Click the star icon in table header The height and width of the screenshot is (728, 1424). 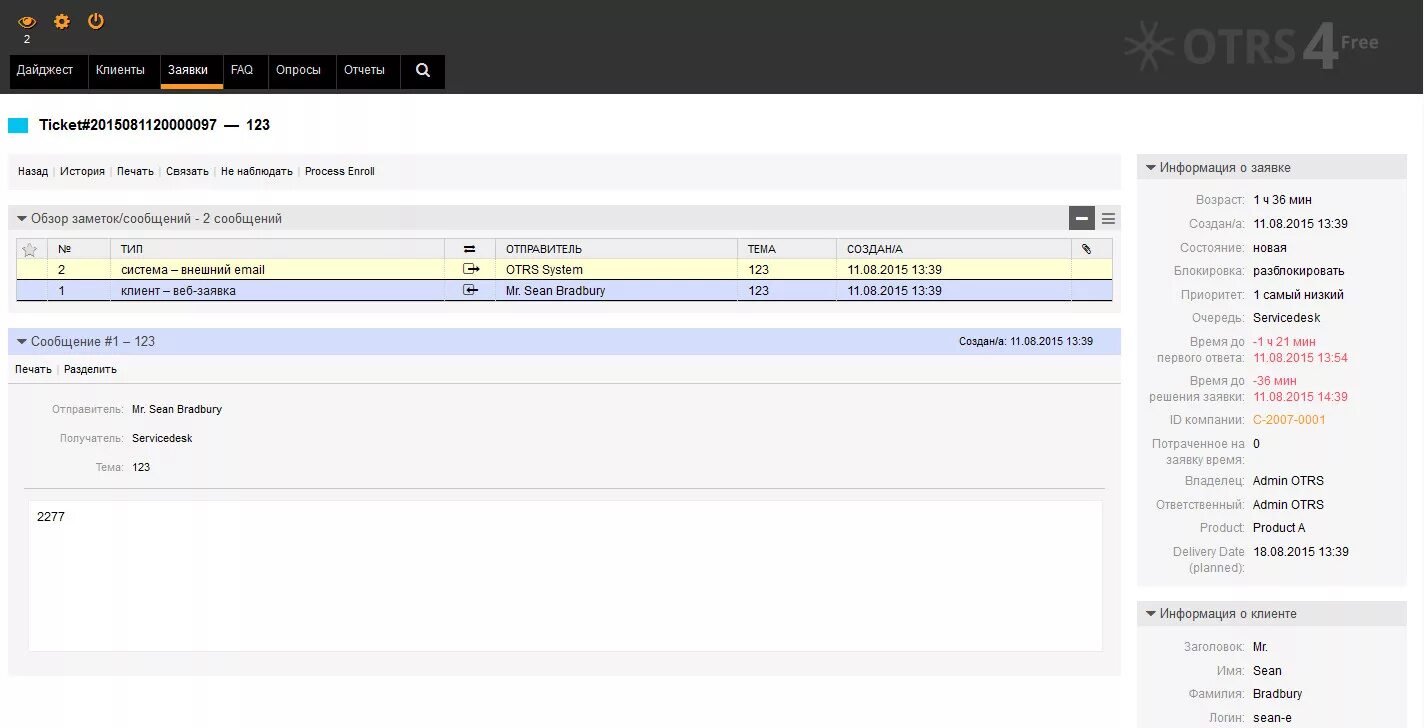pos(30,249)
